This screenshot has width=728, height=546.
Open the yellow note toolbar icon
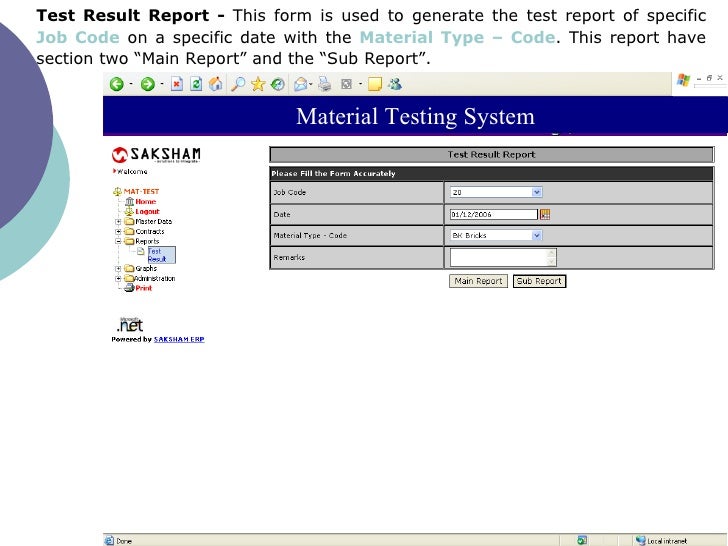375,84
